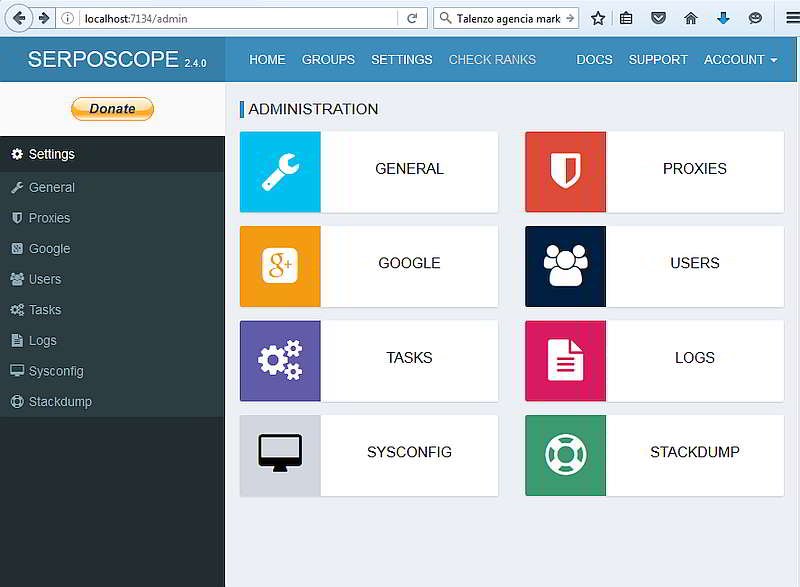The height and width of the screenshot is (587, 800).
Task: Click the lifebuoy icon on the STACKDUMP tile
Action: pyautogui.click(x=565, y=454)
